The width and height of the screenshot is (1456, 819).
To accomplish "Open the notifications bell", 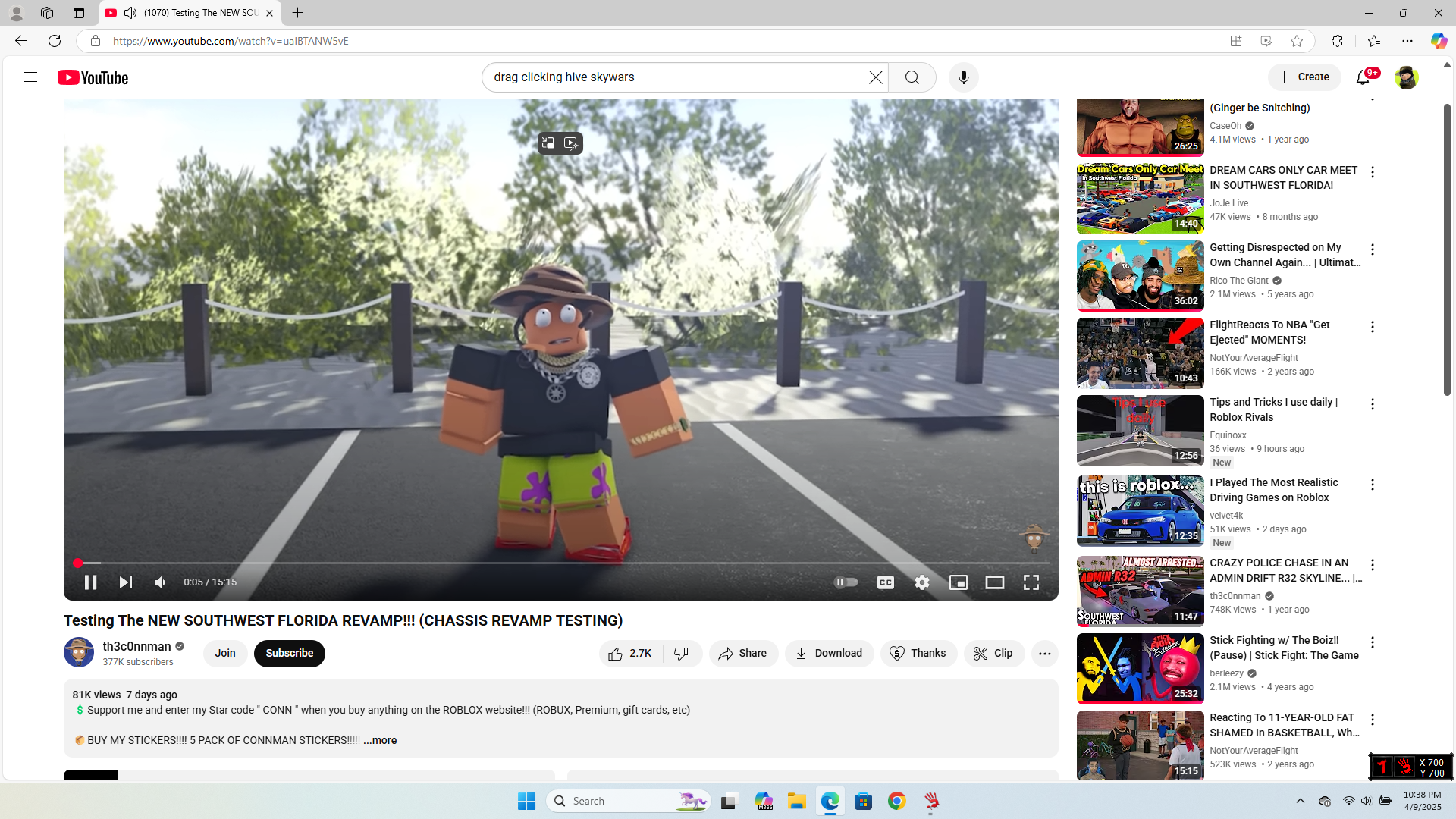I will 1363,77.
